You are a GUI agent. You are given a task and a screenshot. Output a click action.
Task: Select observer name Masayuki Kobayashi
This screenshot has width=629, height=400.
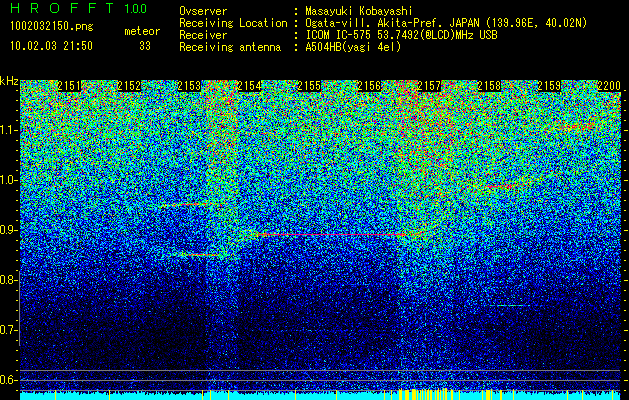click(x=359, y=12)
